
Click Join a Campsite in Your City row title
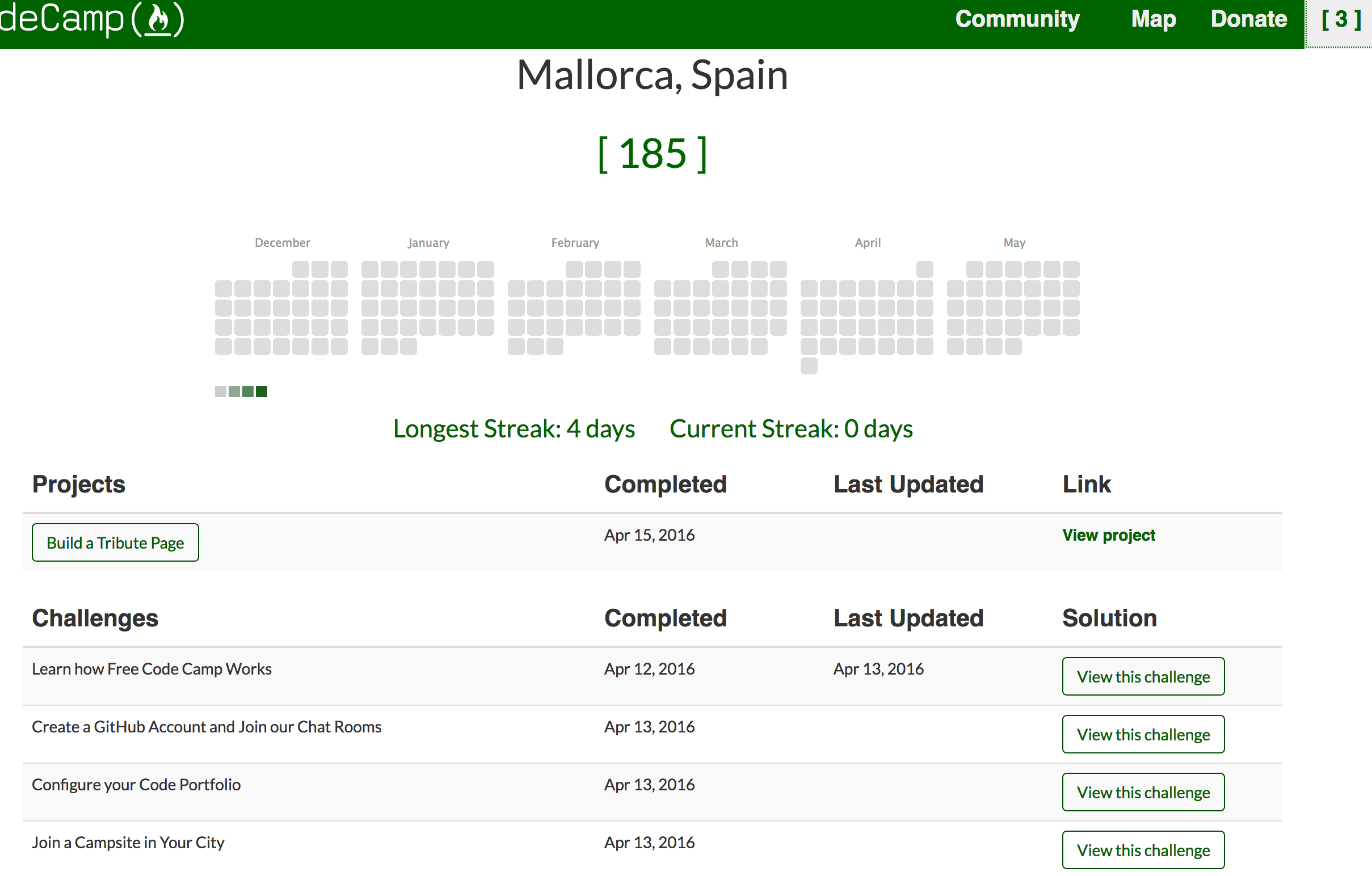(128, 843)
